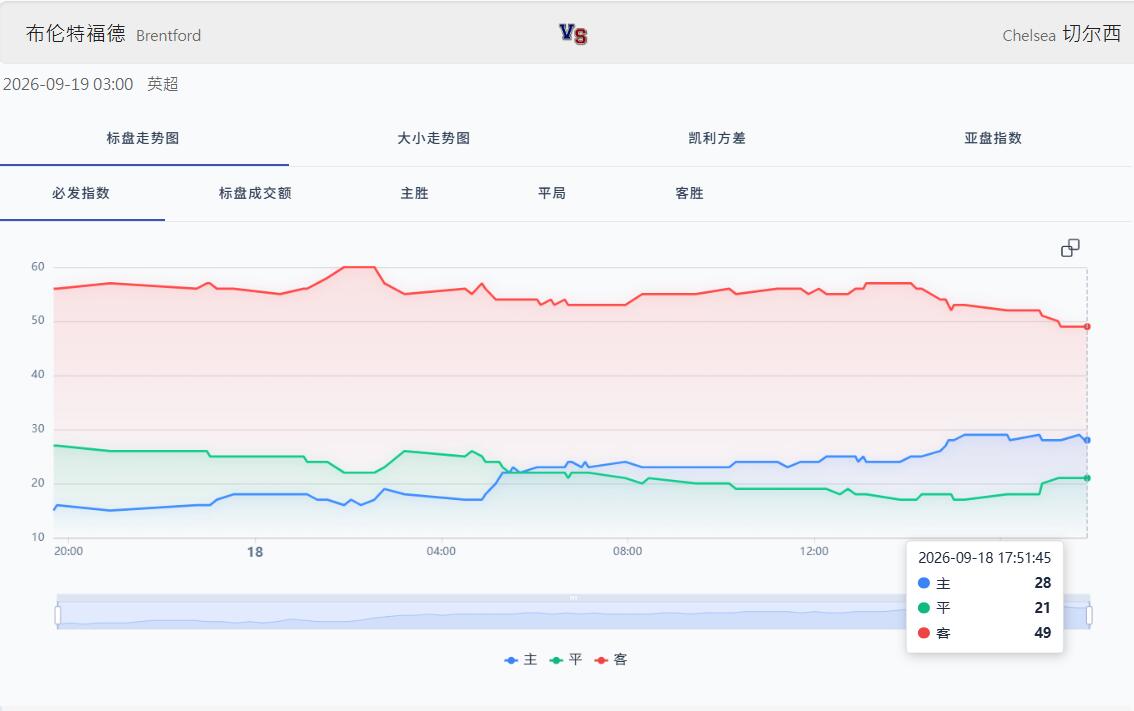Viewport: 1134px width, 711px height.
Task: Open the 凯利方差 tab
Action: click(717, 138)
